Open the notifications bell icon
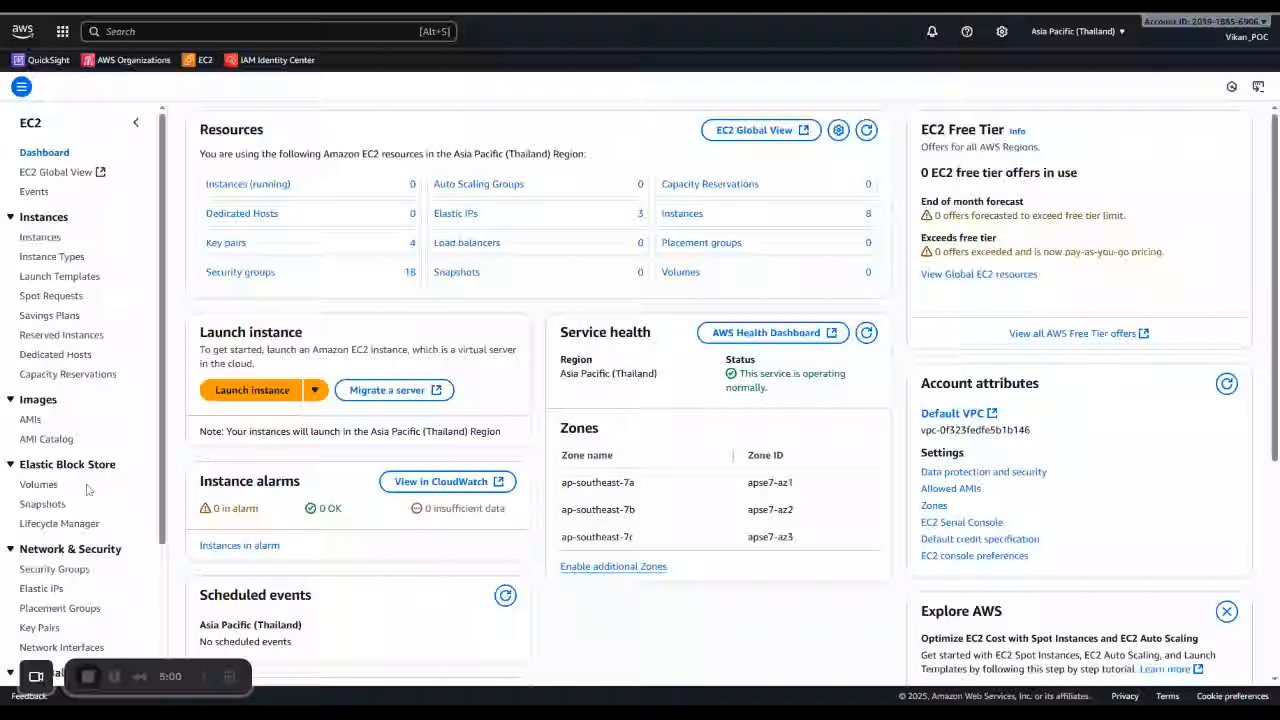The width and height of the screenshot is (1280, 720). click(x=932, y=31)
